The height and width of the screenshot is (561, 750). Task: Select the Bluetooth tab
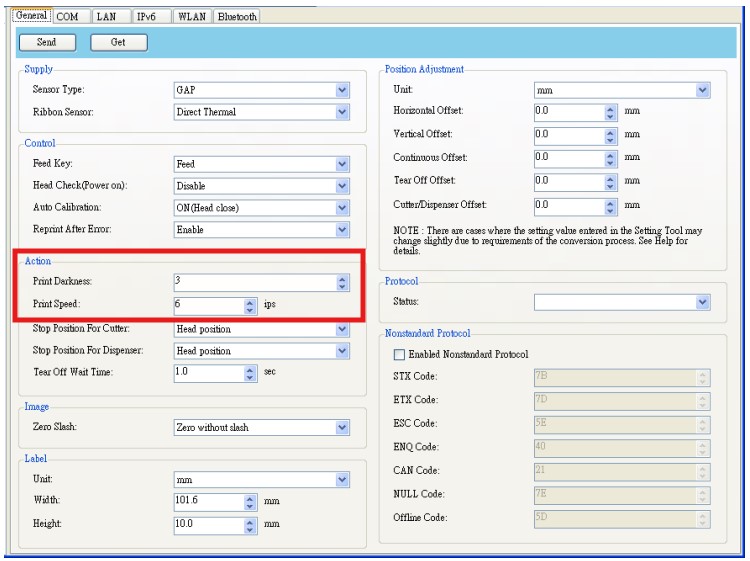(x=237, y=16)
